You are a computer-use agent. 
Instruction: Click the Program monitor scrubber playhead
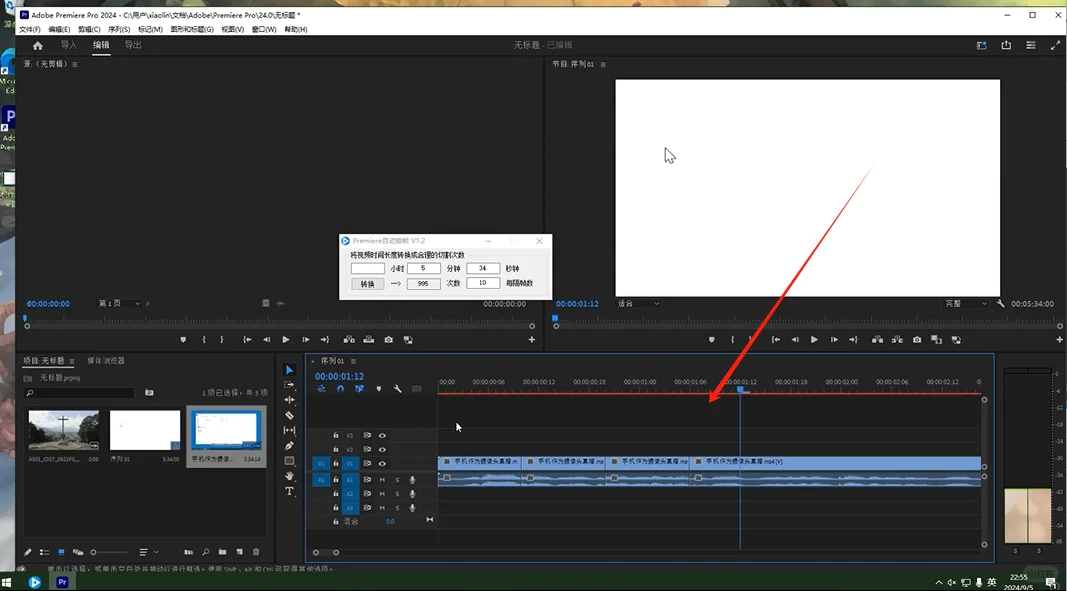tap(555, 318)
